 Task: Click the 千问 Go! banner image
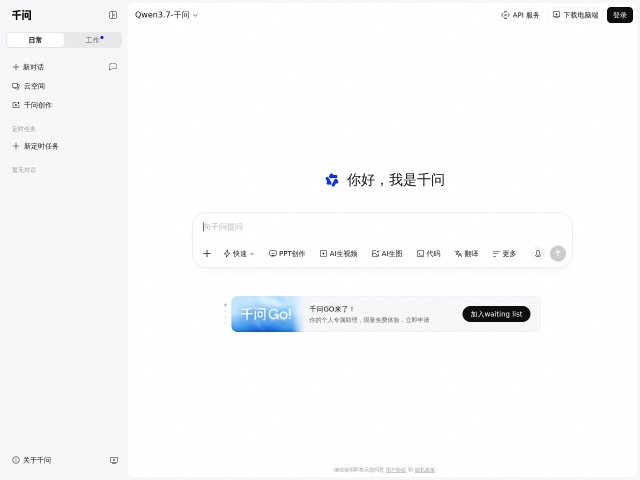tap(267, 314)
